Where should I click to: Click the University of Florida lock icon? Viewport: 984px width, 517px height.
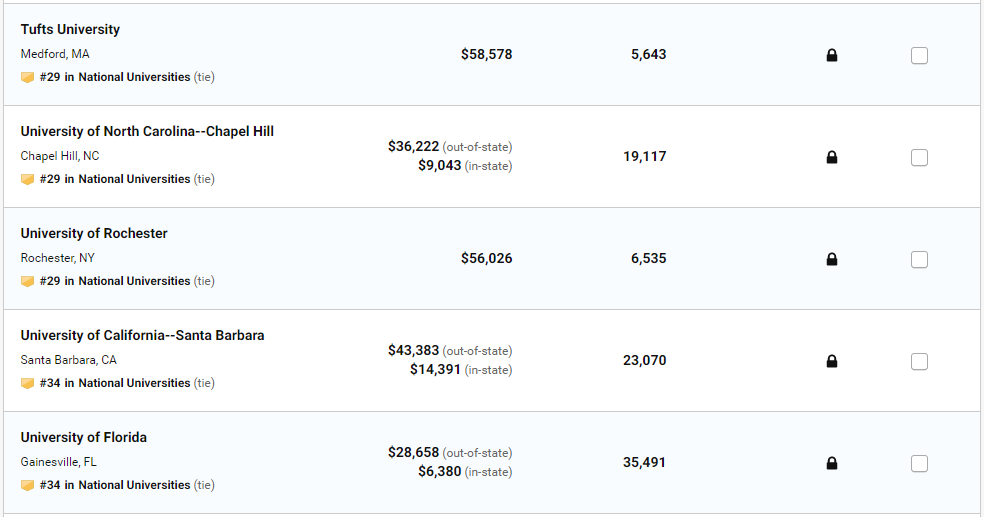pos(831,464)
